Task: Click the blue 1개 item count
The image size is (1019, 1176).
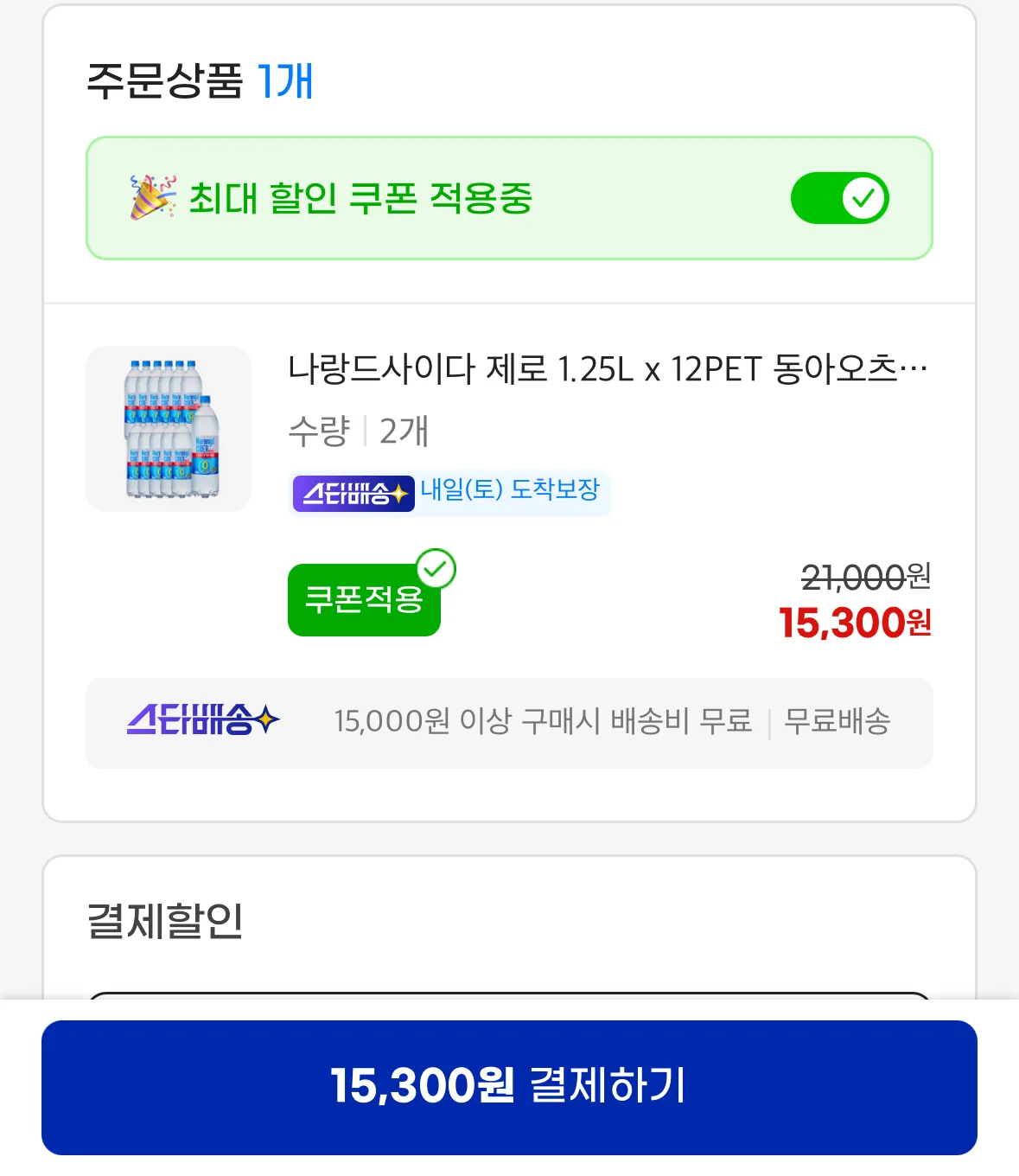Action: coord(285,81)
